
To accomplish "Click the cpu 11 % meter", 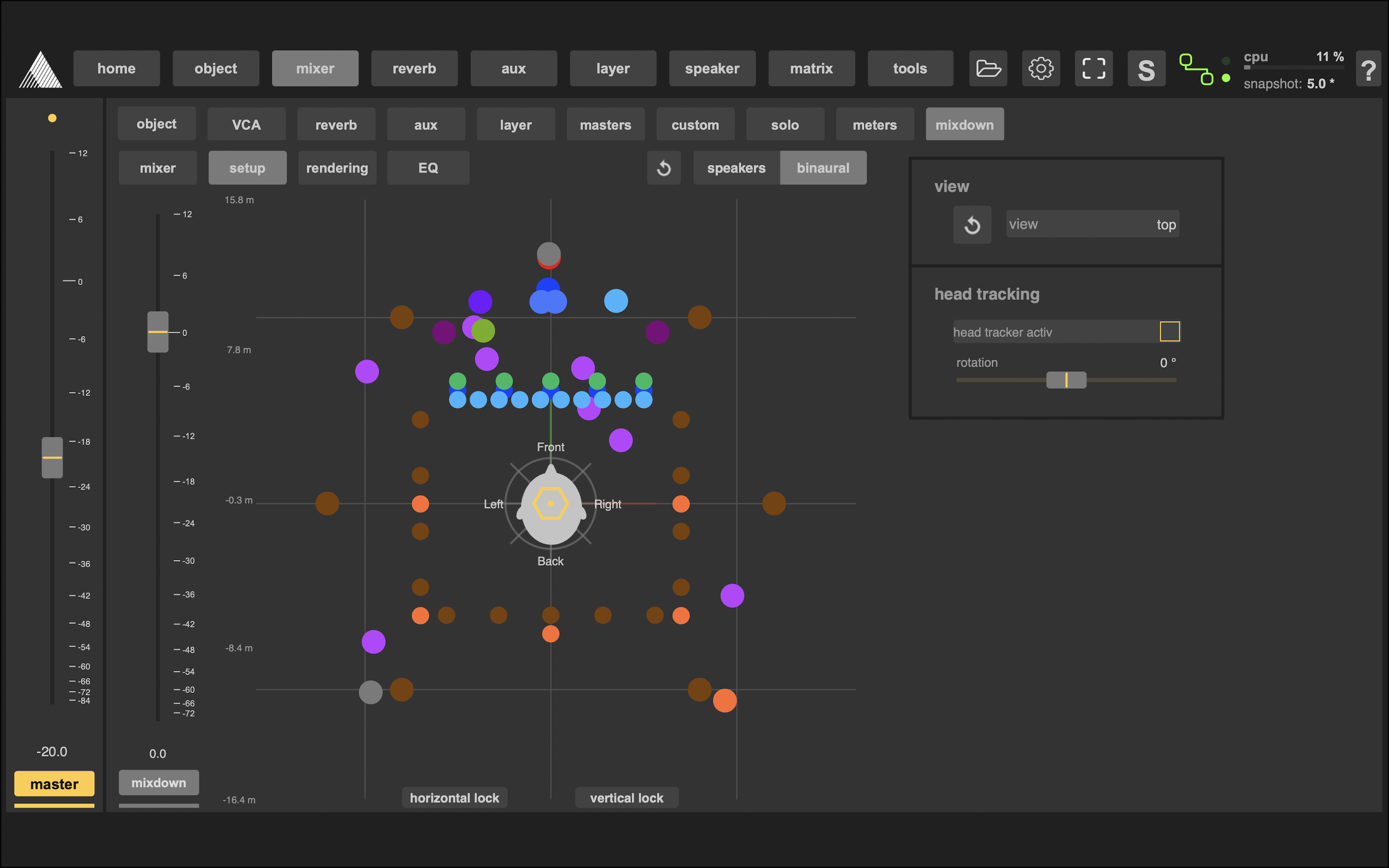I will coord(1294,59).
